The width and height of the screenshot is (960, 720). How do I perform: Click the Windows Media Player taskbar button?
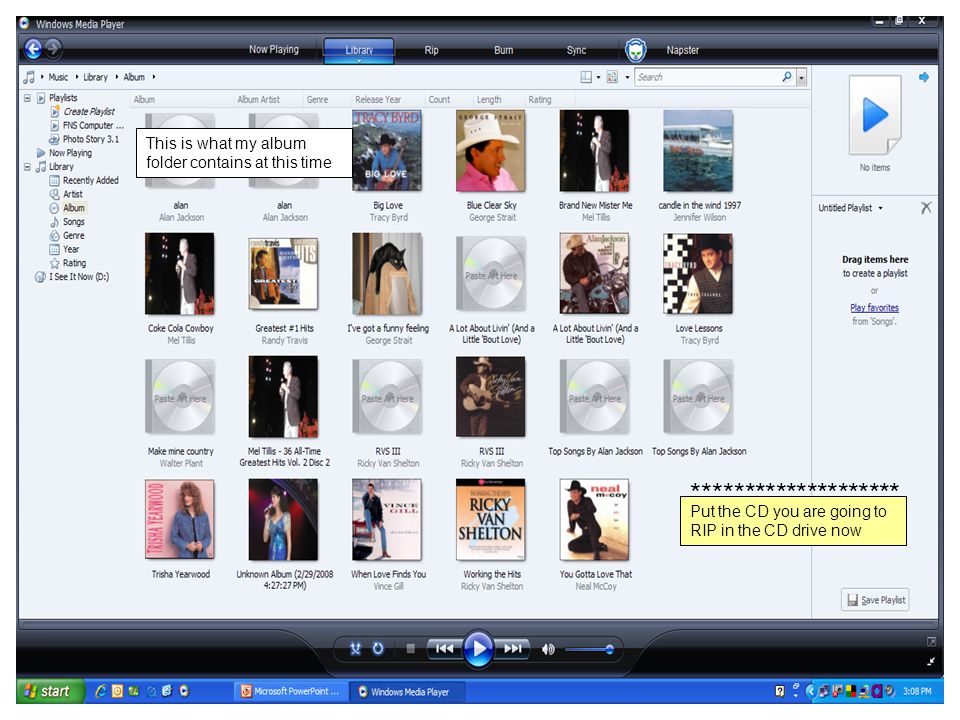coord(407,692)
